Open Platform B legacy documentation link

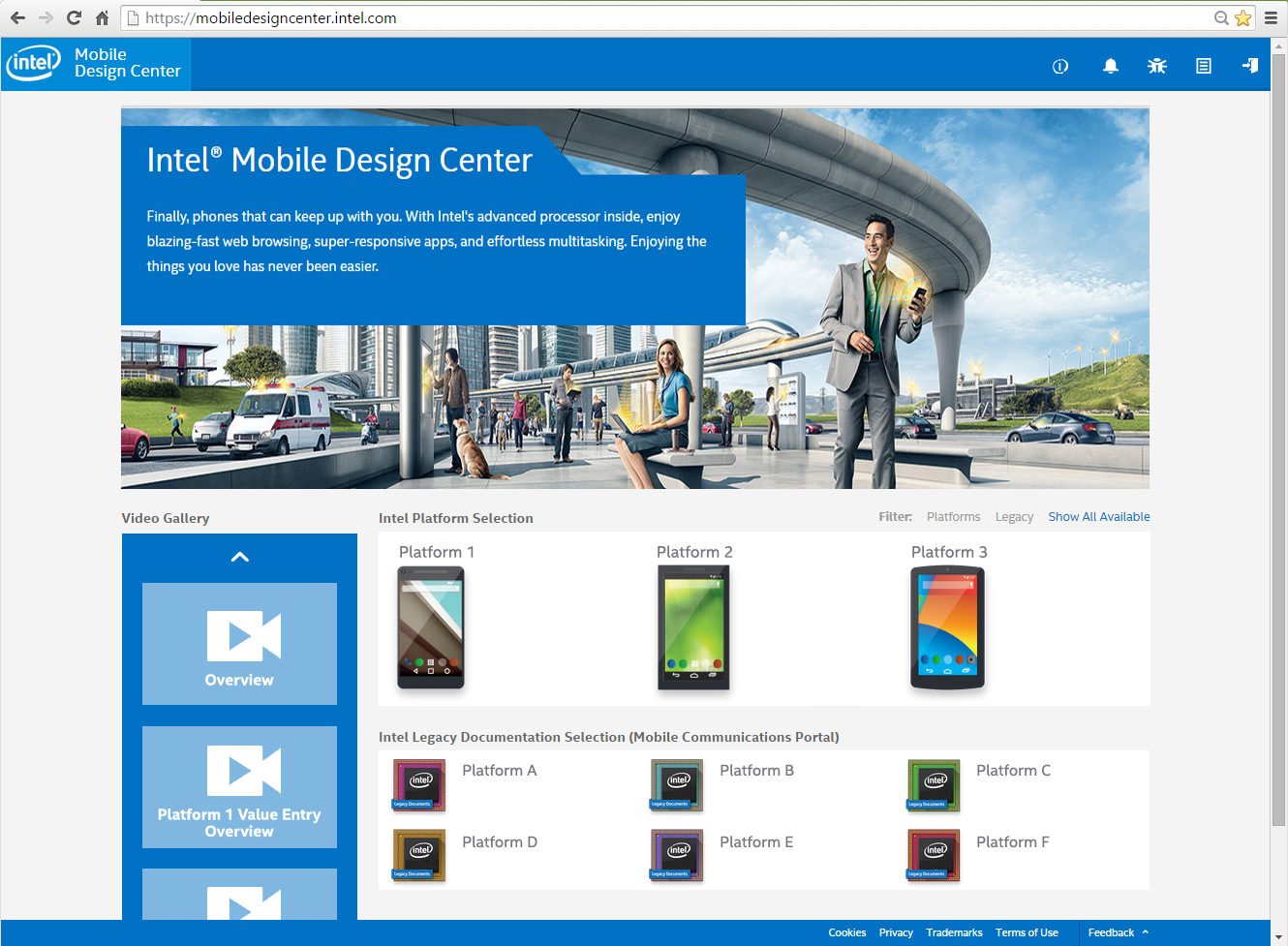pyautogui.click(x=756, y=771)
